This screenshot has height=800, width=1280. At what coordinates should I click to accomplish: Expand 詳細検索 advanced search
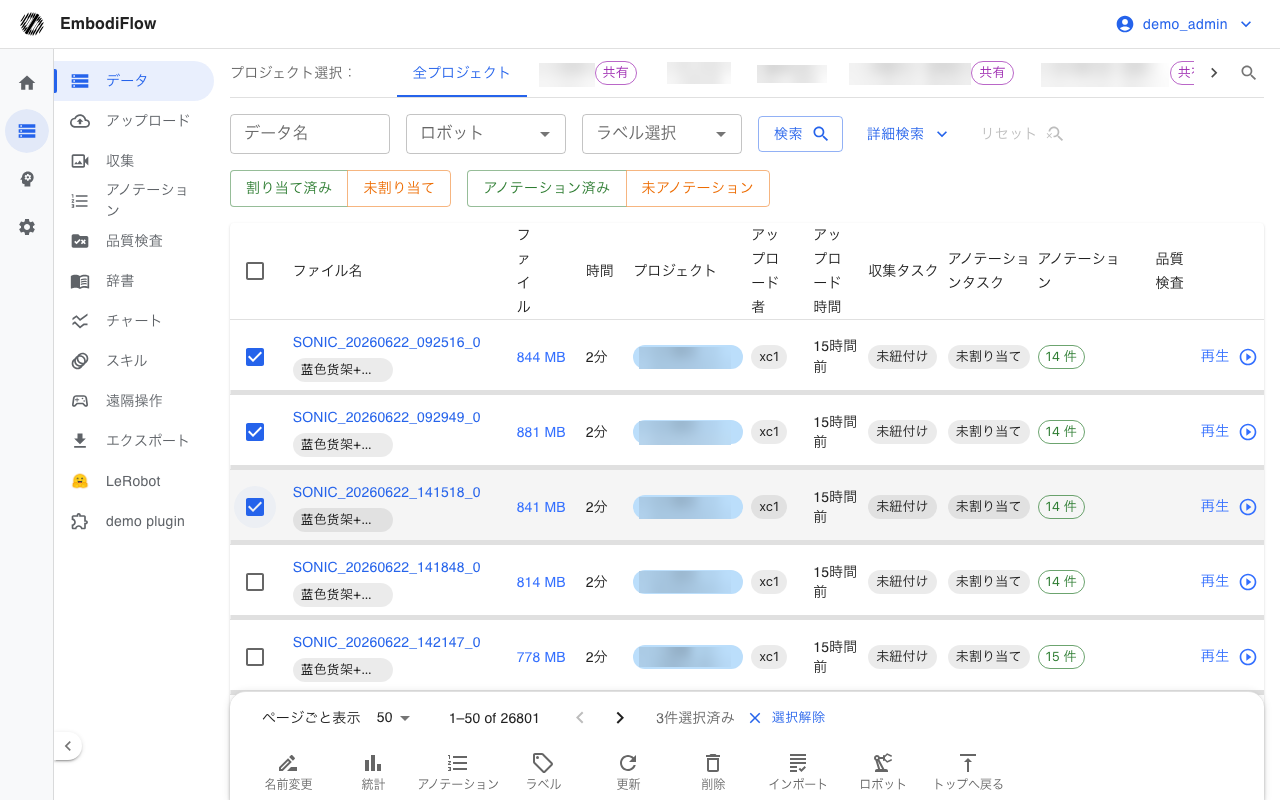(x=907, y=134)
